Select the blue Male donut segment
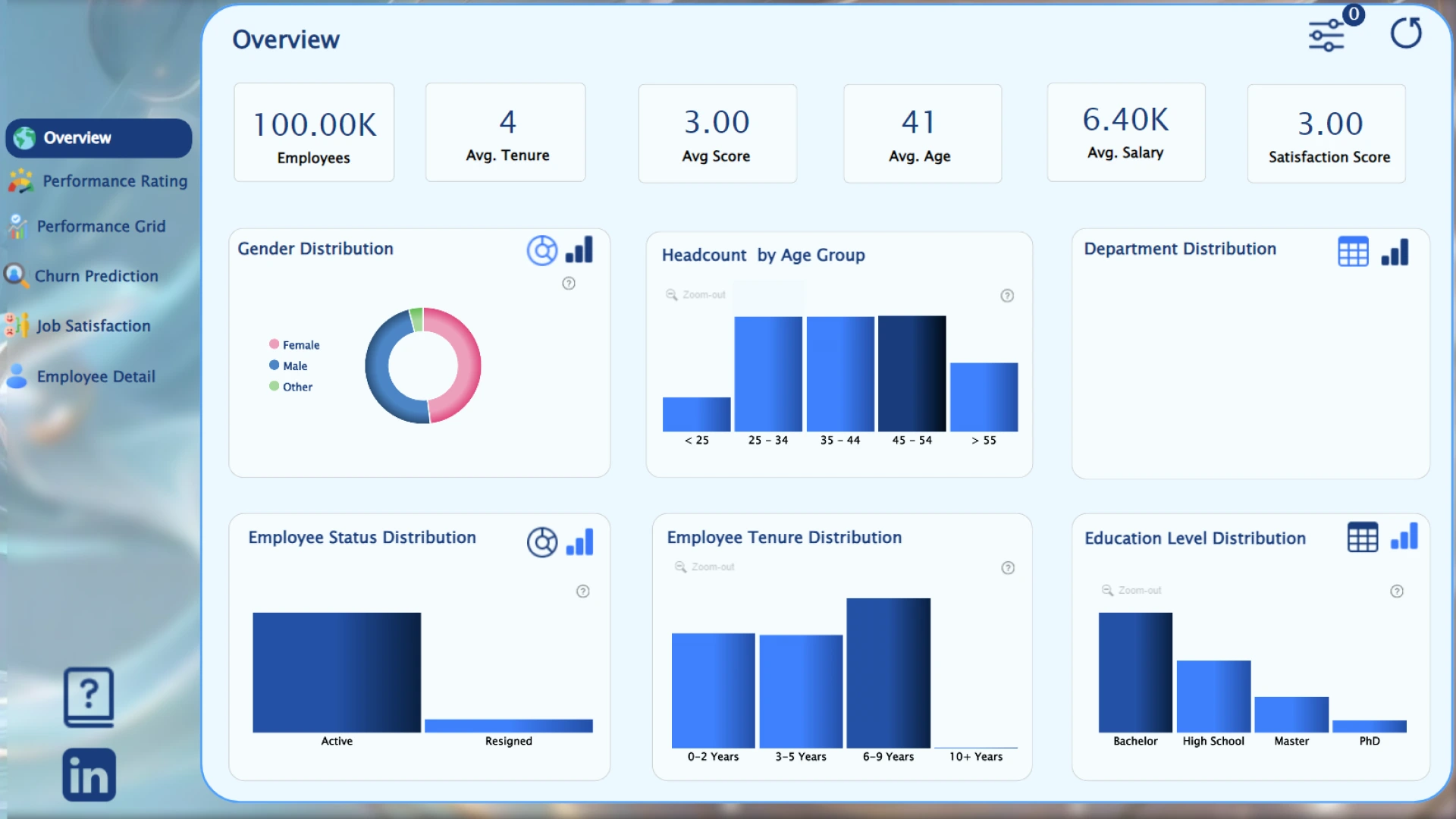 click(x=379, y=372)
